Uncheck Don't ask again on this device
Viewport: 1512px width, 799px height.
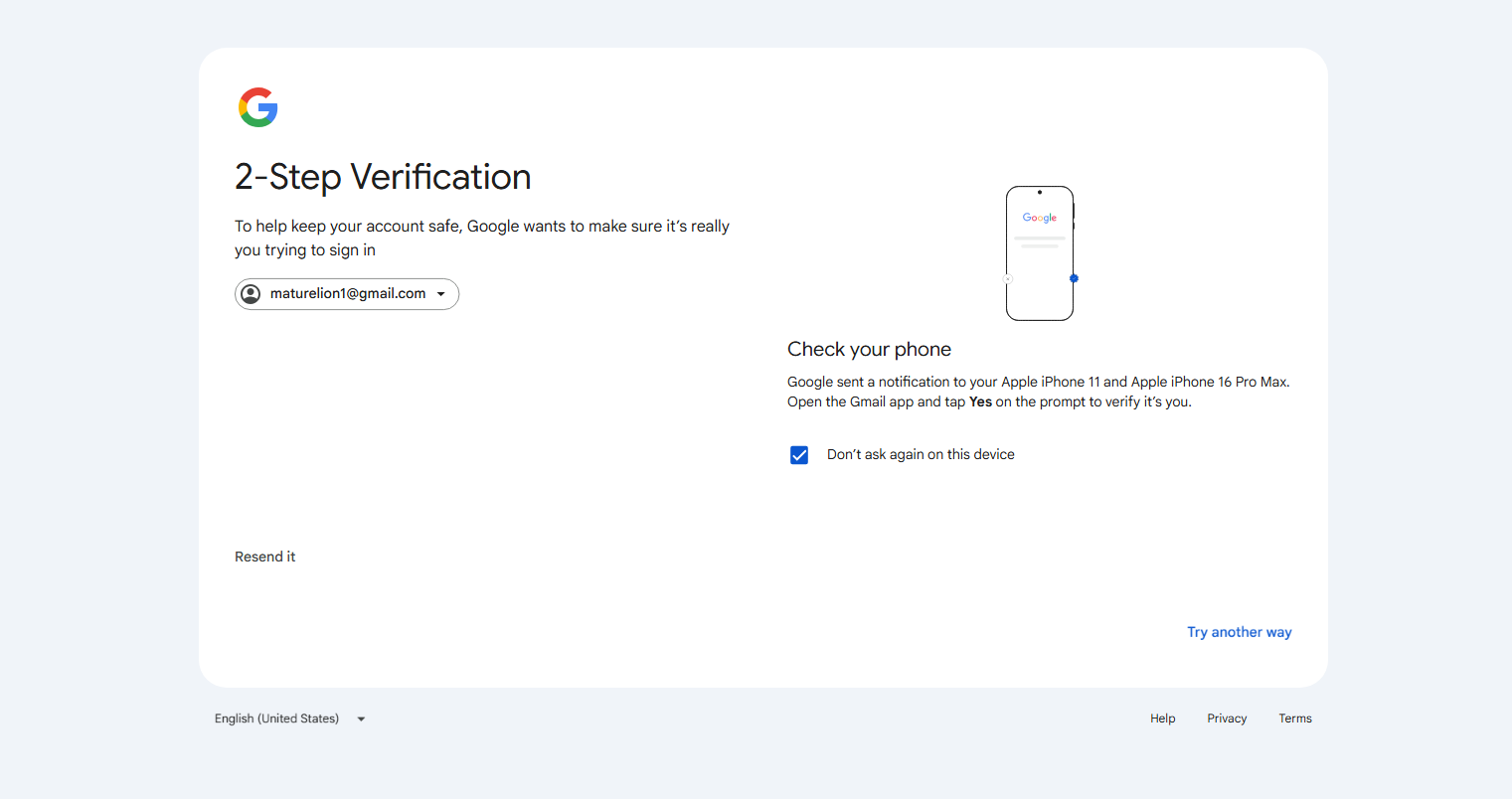(x=799, y=455)
